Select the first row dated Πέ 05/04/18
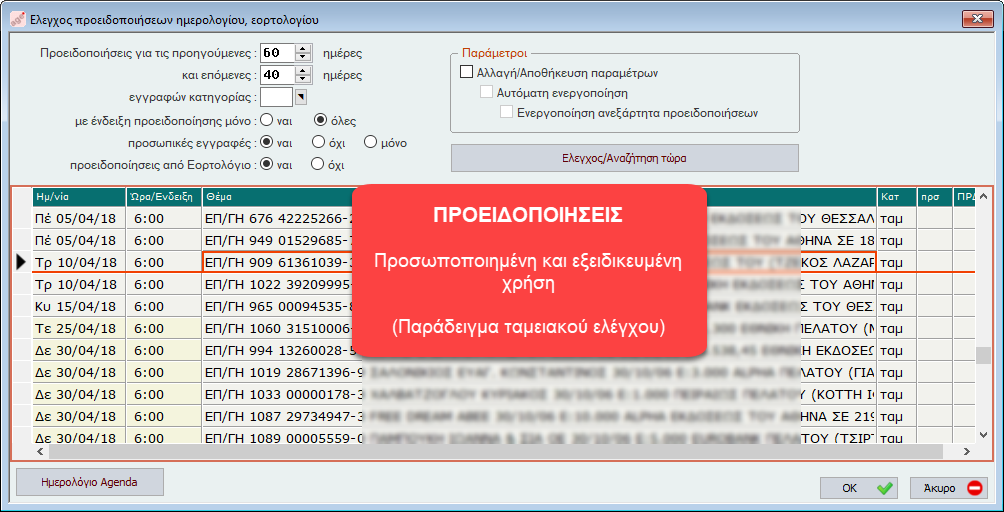Screen dimensions: 1004x512 click(x=504, y=218)
